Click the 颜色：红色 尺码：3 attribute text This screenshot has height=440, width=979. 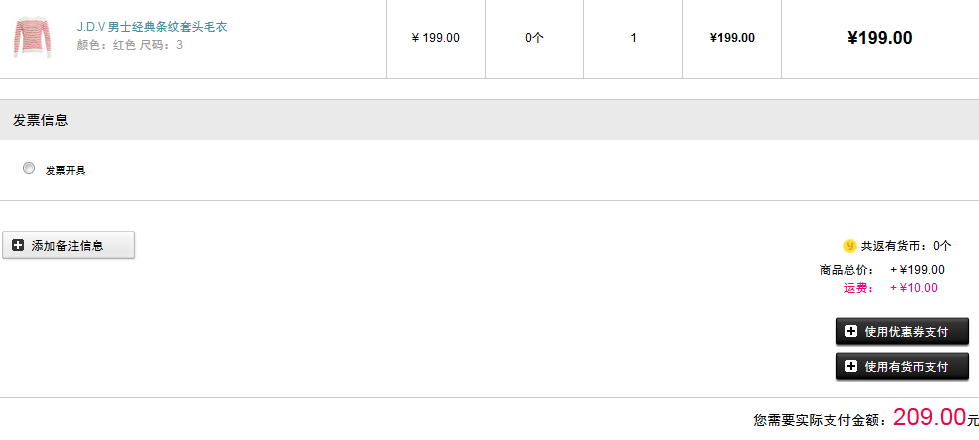pos(130,45)
